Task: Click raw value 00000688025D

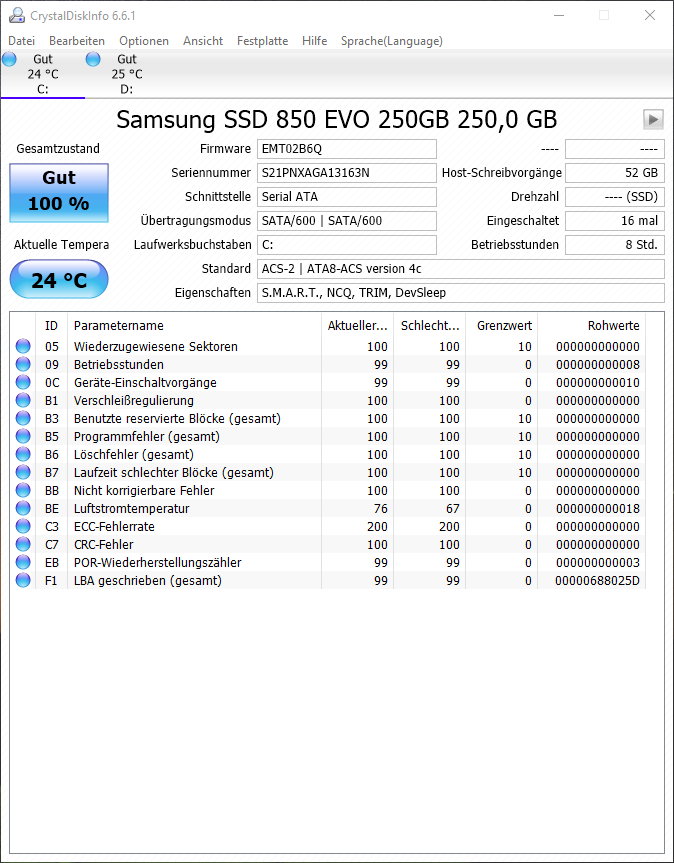Action: [598, 580]
